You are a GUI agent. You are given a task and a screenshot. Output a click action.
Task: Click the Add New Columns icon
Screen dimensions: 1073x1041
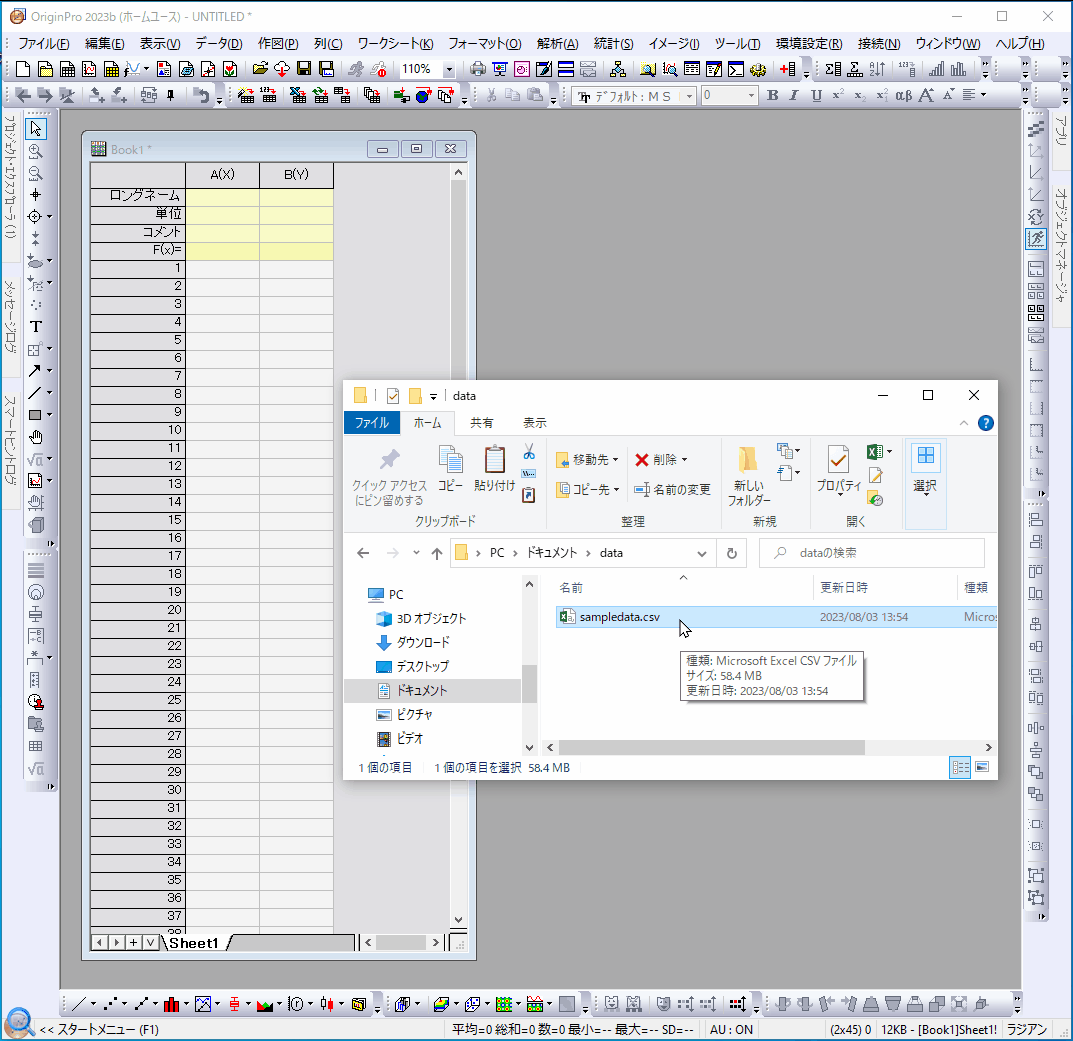coord(788,69)
